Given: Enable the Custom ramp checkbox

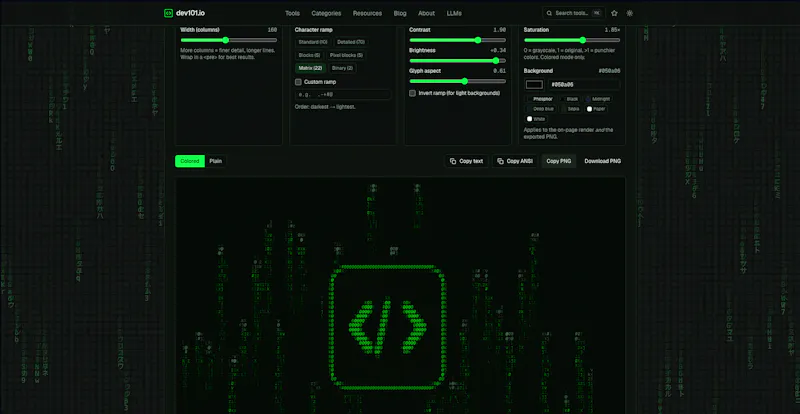Looking at the screenshot, I should 298,82.
